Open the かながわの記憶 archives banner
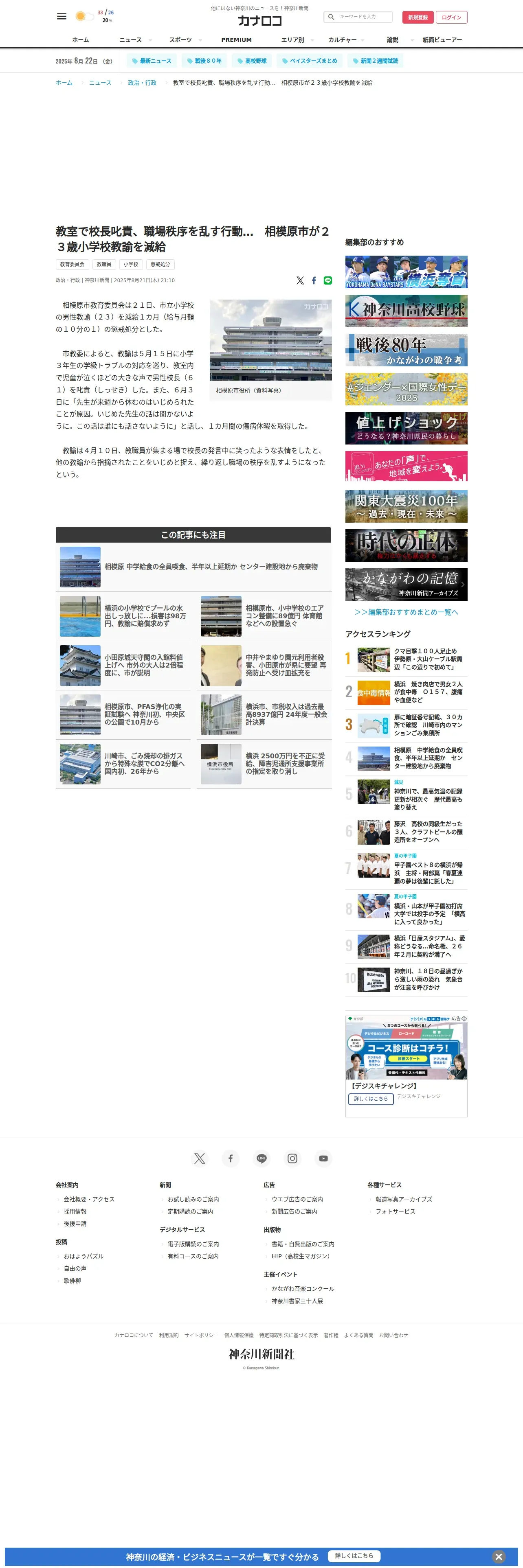 [406, 585]
